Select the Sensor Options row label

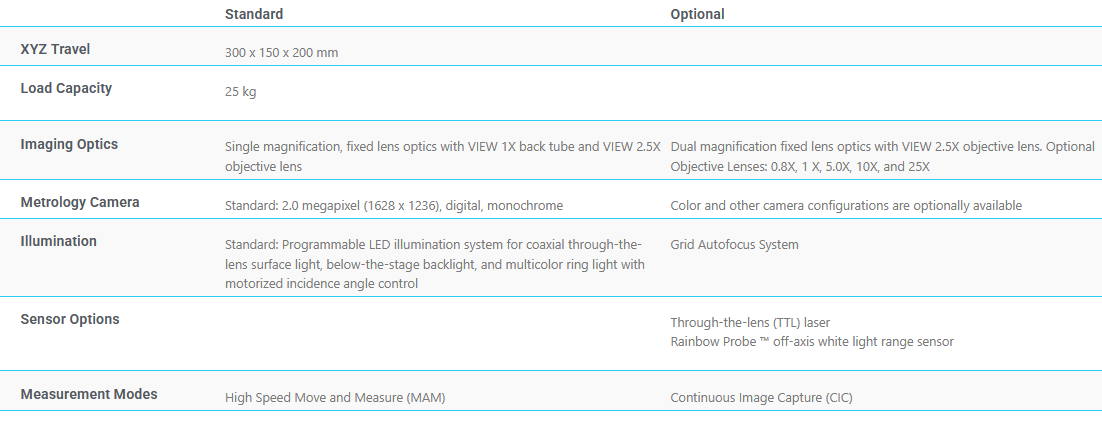point(70,319)
